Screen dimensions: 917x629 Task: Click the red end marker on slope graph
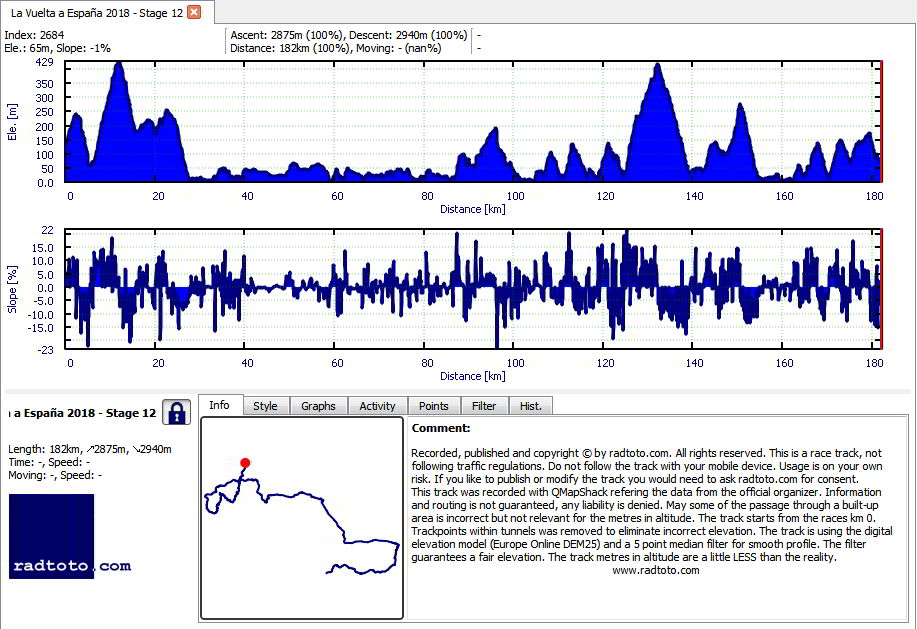click(881, 289)
